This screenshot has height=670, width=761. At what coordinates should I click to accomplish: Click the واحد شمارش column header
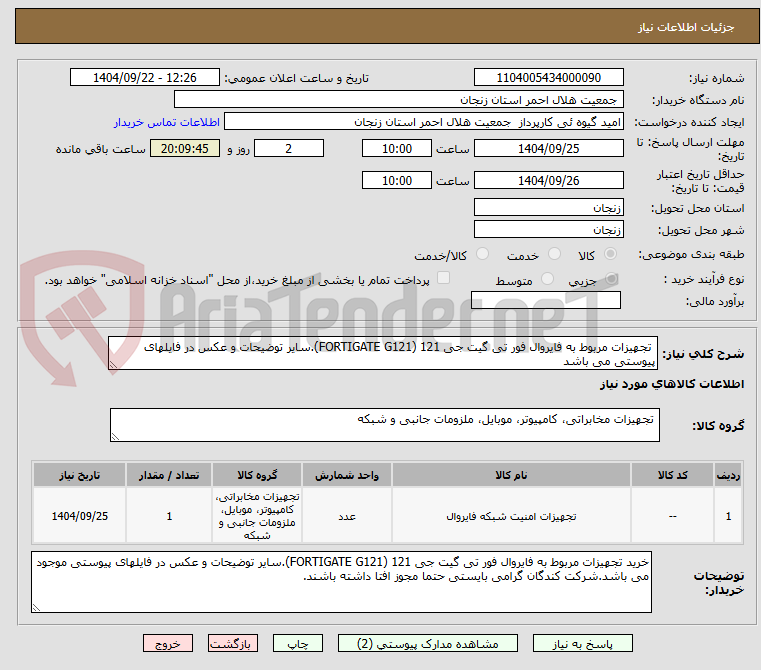(347, 475)
